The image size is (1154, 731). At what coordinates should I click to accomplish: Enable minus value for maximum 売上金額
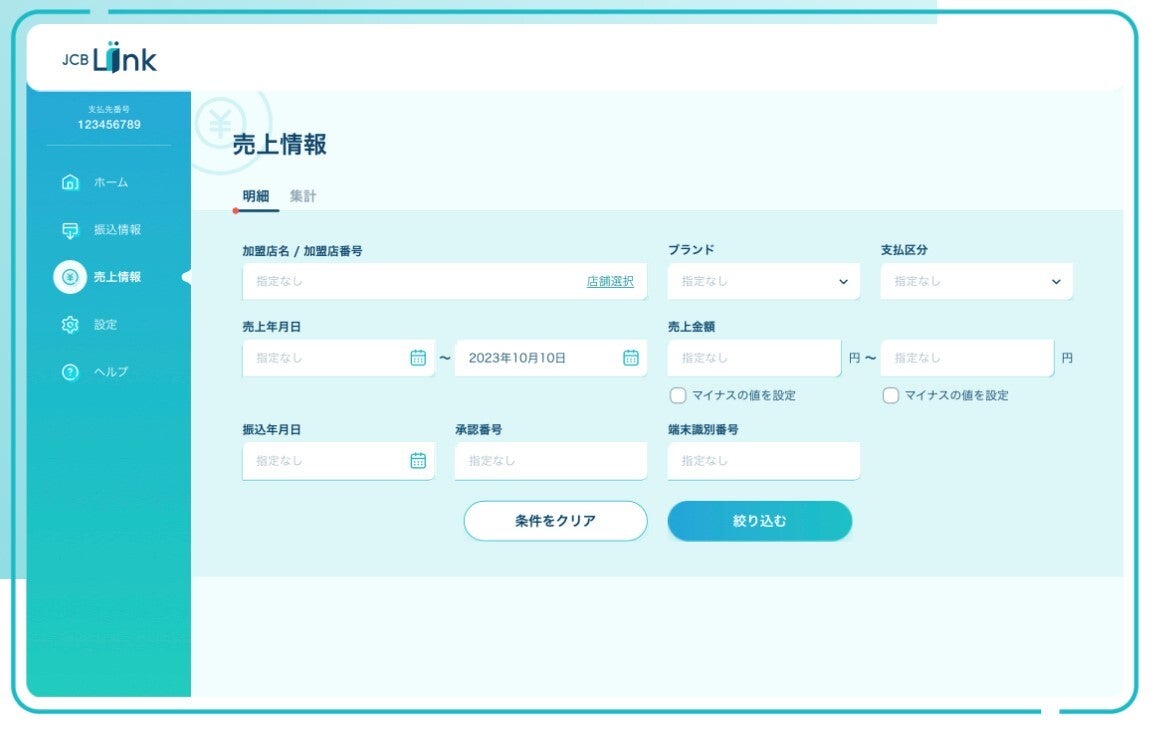pos(891,395)
